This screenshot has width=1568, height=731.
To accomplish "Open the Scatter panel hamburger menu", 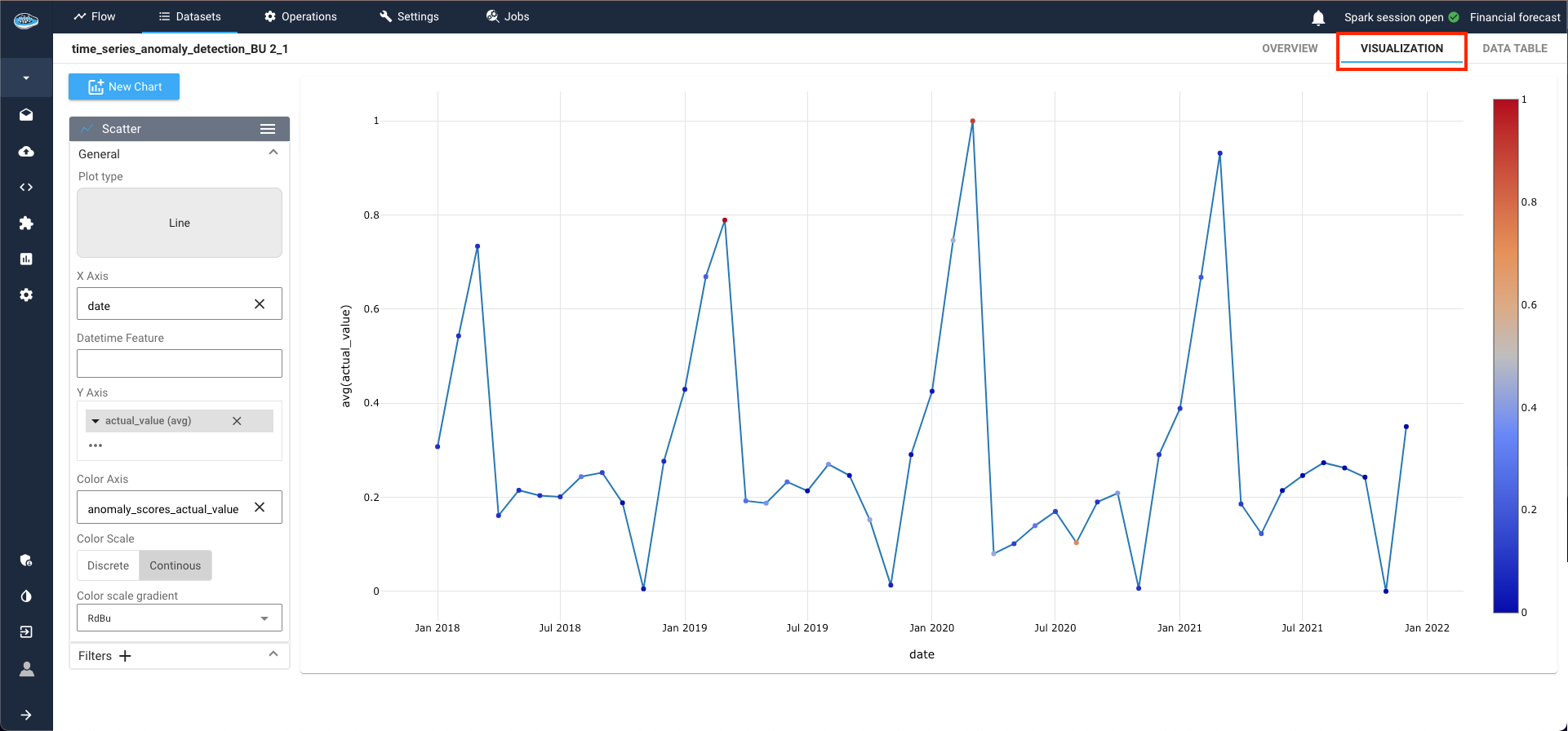I will 268,129.
